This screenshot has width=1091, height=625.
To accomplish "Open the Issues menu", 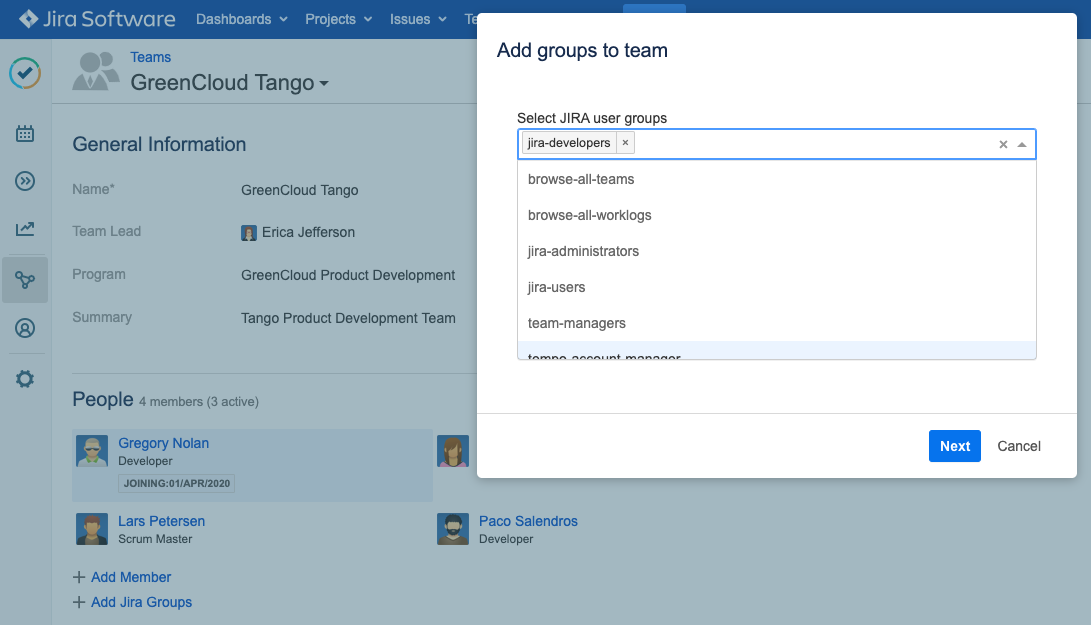I will [x=418, y=19].
